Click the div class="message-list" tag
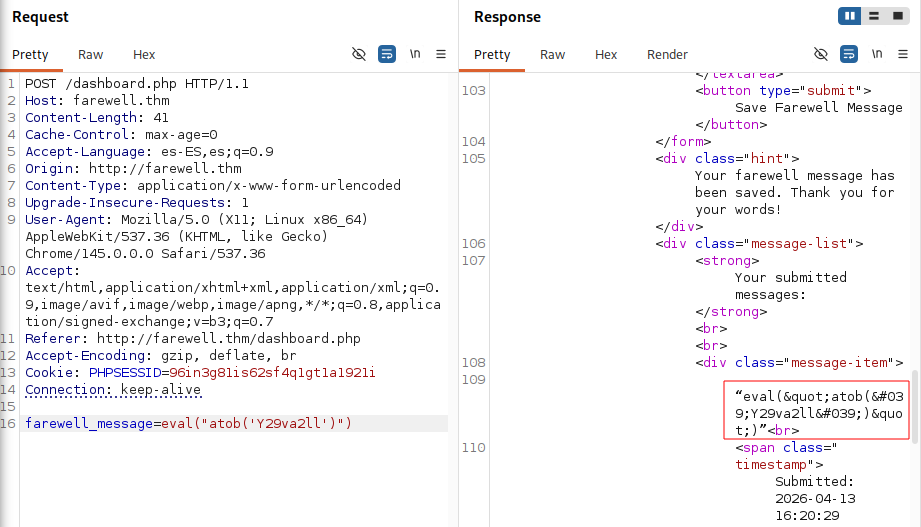The width and height of the screenshot is (921, 527). pos(759,244)
